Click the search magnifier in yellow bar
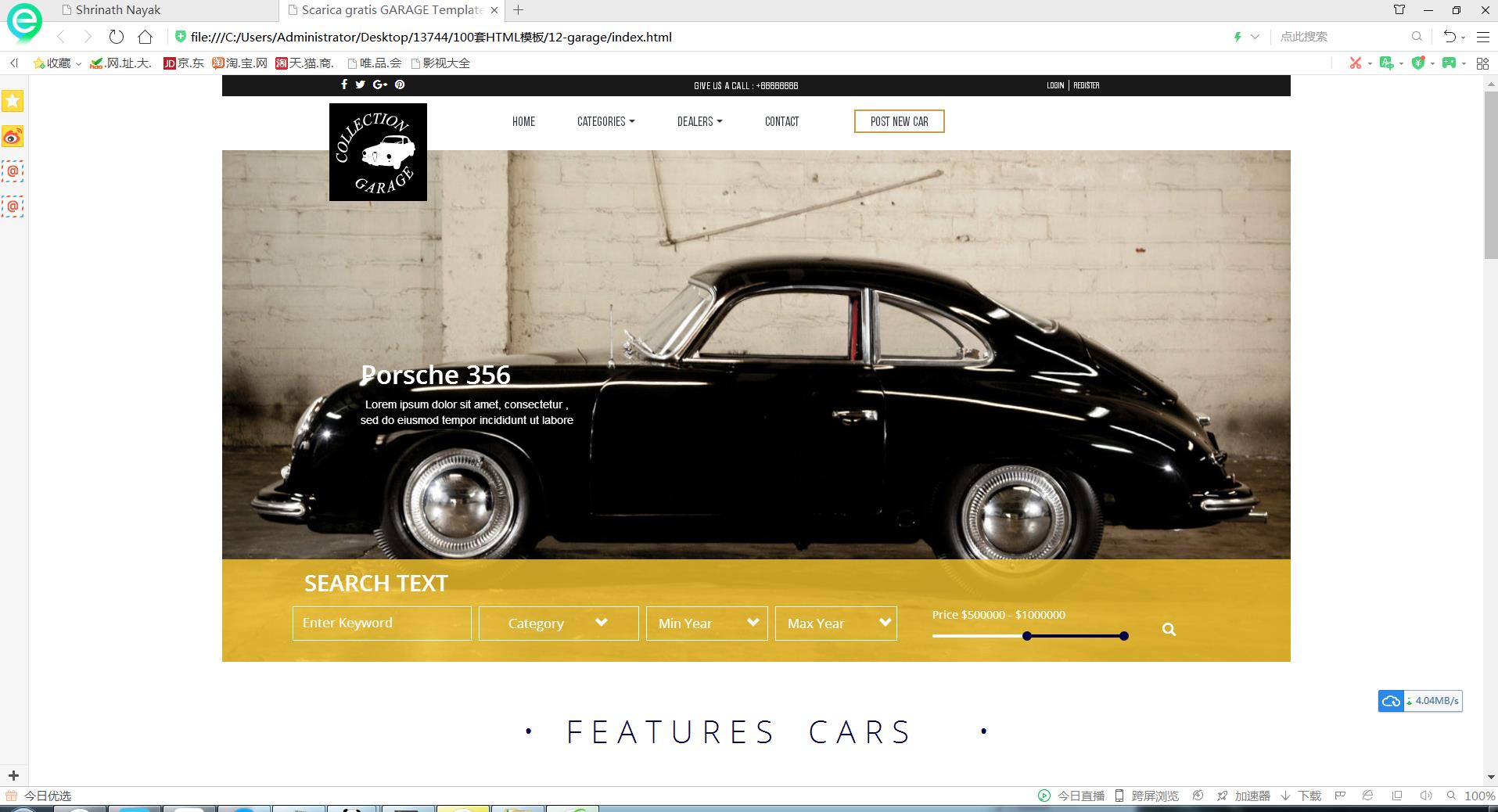Image resolution: width=1498 pixels, height=812 pixels. point(1169,629)
